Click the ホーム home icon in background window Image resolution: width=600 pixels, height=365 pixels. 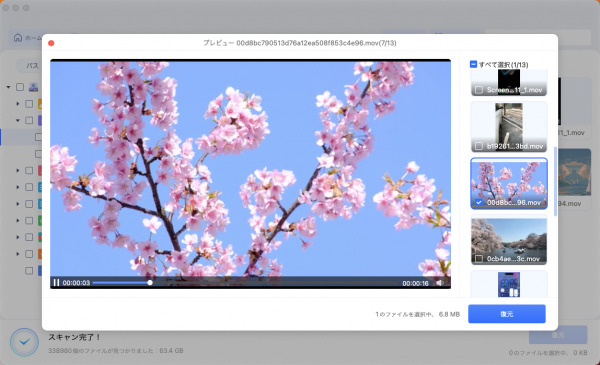point(18,37)
